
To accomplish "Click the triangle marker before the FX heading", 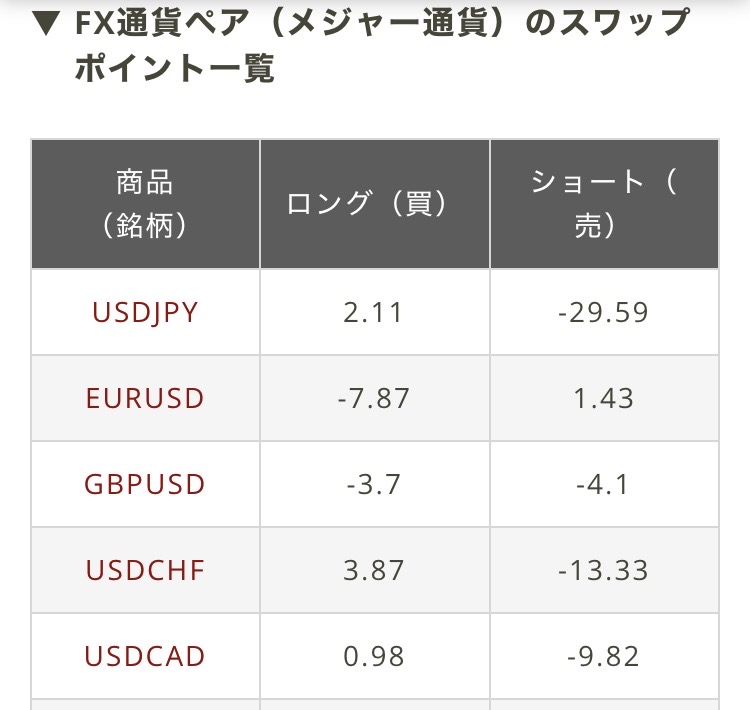I will coord(46,23).
